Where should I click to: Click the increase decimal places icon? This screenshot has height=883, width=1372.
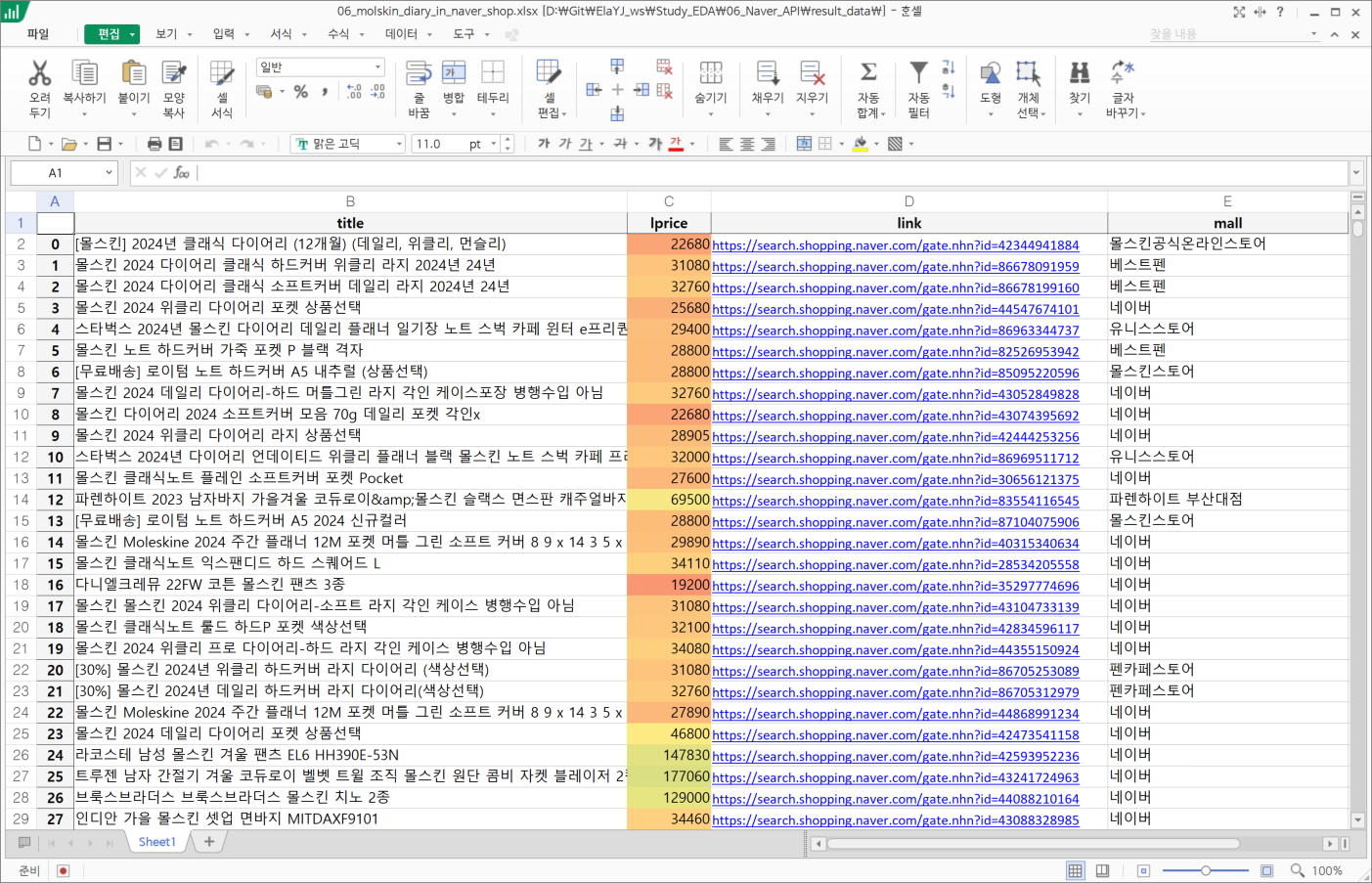pyautogui.click(x=353, y=92)
